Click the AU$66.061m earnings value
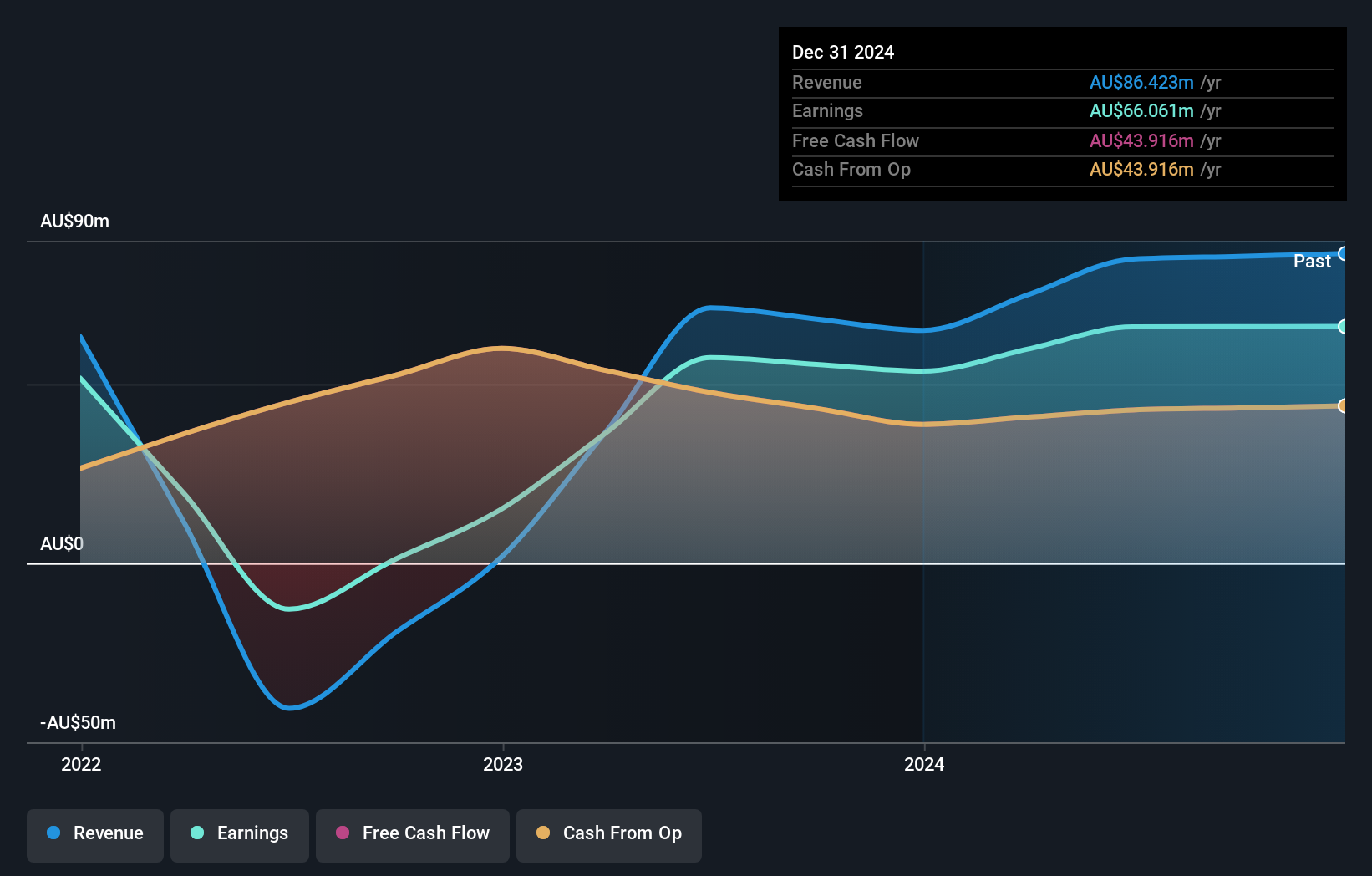Viewport: 1372px width, 876px height. coord(1141,110)
